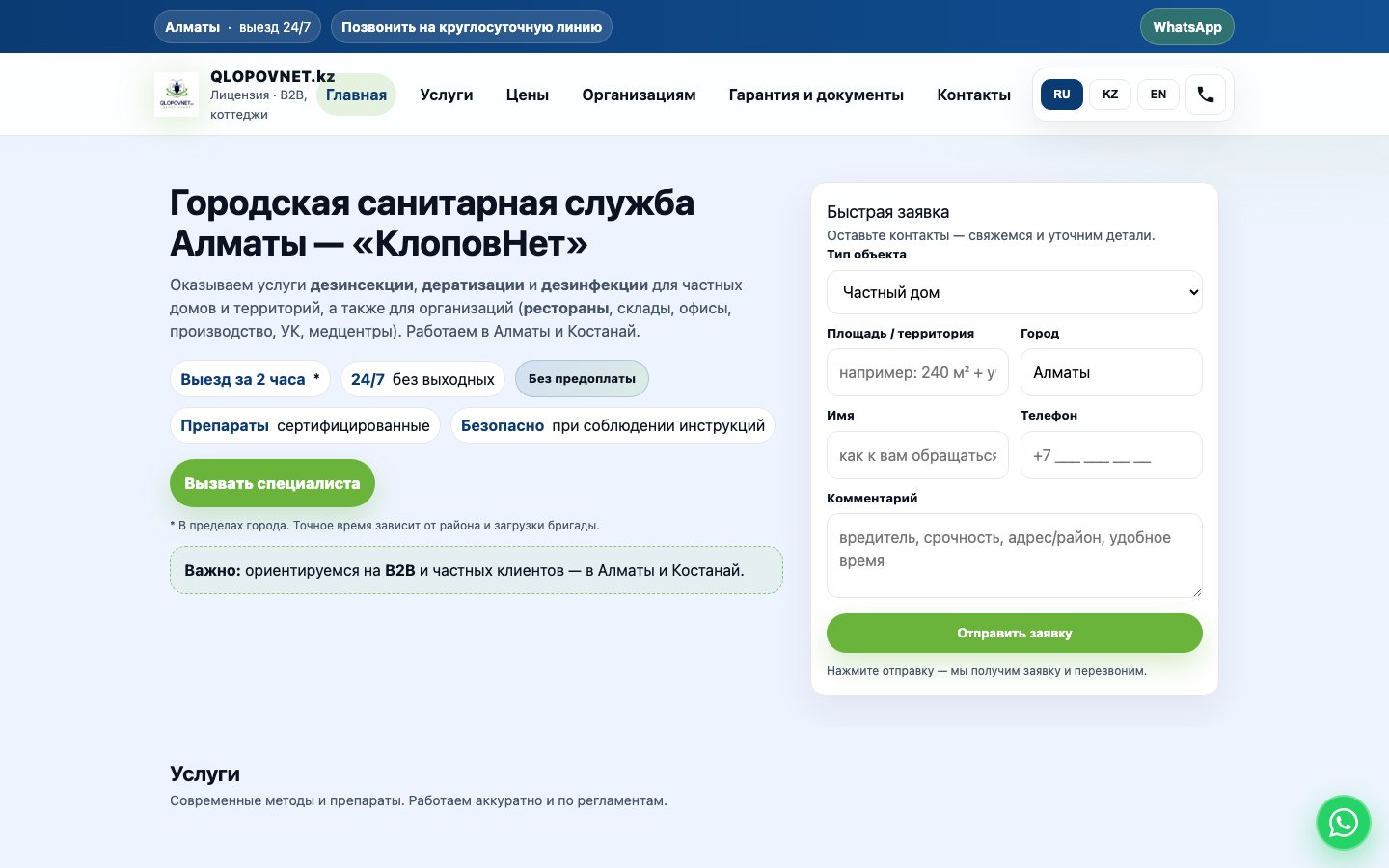Switch language to KZ
This screenshot has width=1389, height=868.
(1110, 95)
